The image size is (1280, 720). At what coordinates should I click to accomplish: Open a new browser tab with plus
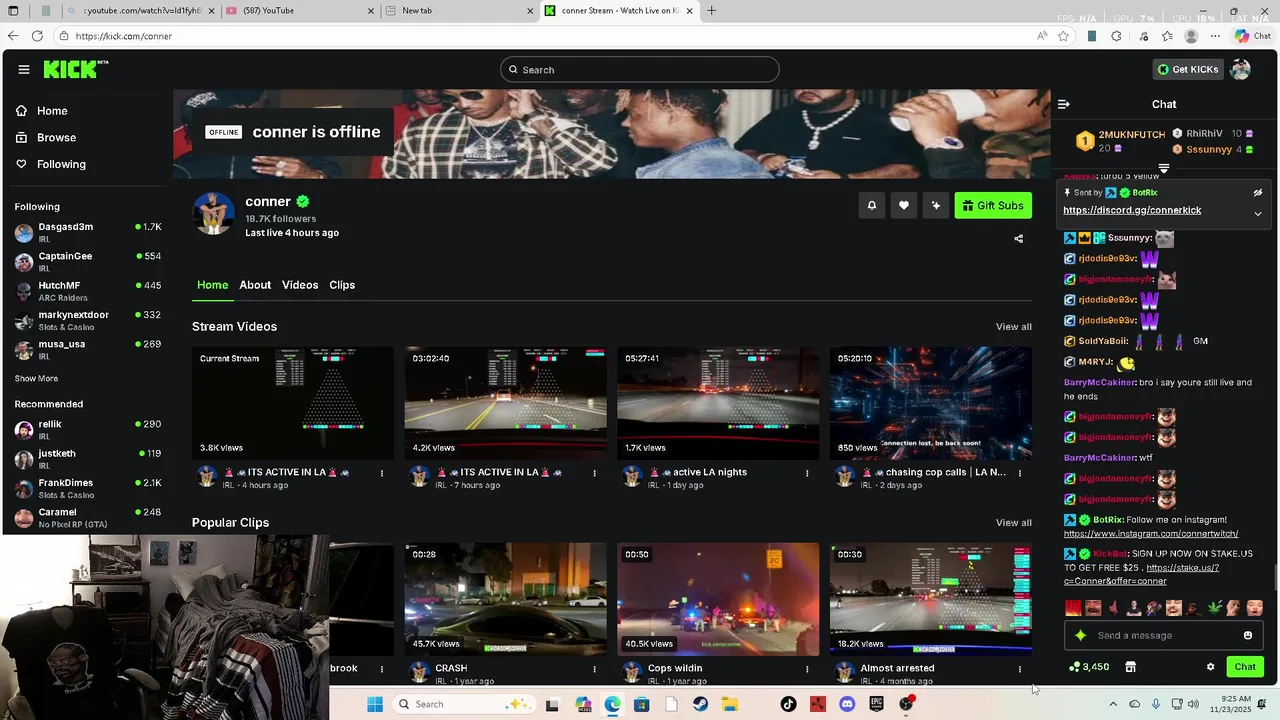point(712,11)
